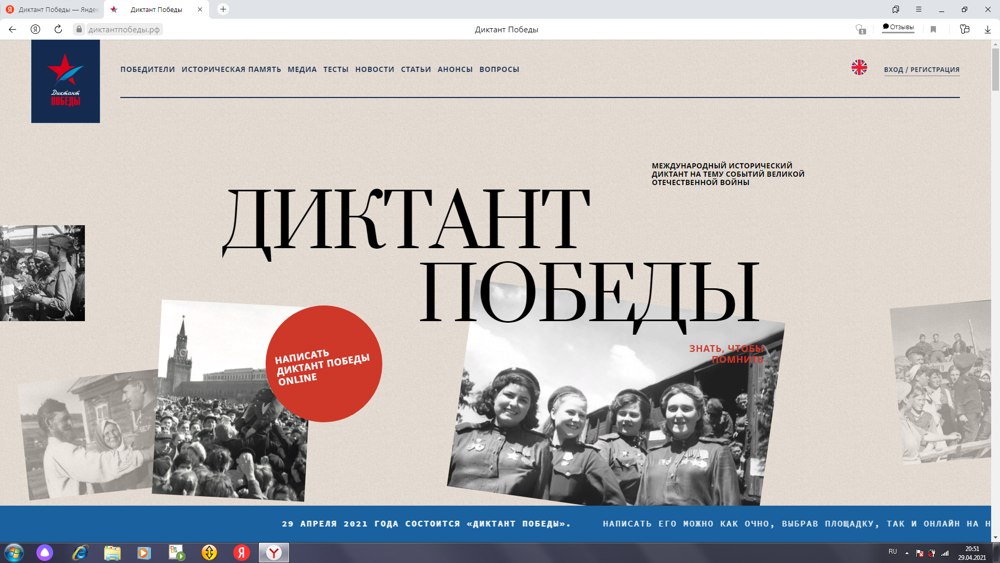Viewport: 1000px width, 563px height.
Task: Bookmark this page with the bookmark icon
Action: click(933, 29)
